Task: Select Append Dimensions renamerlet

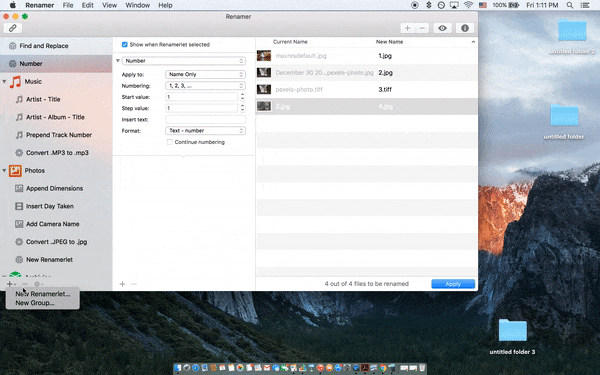Action: (x=56, y=188)
